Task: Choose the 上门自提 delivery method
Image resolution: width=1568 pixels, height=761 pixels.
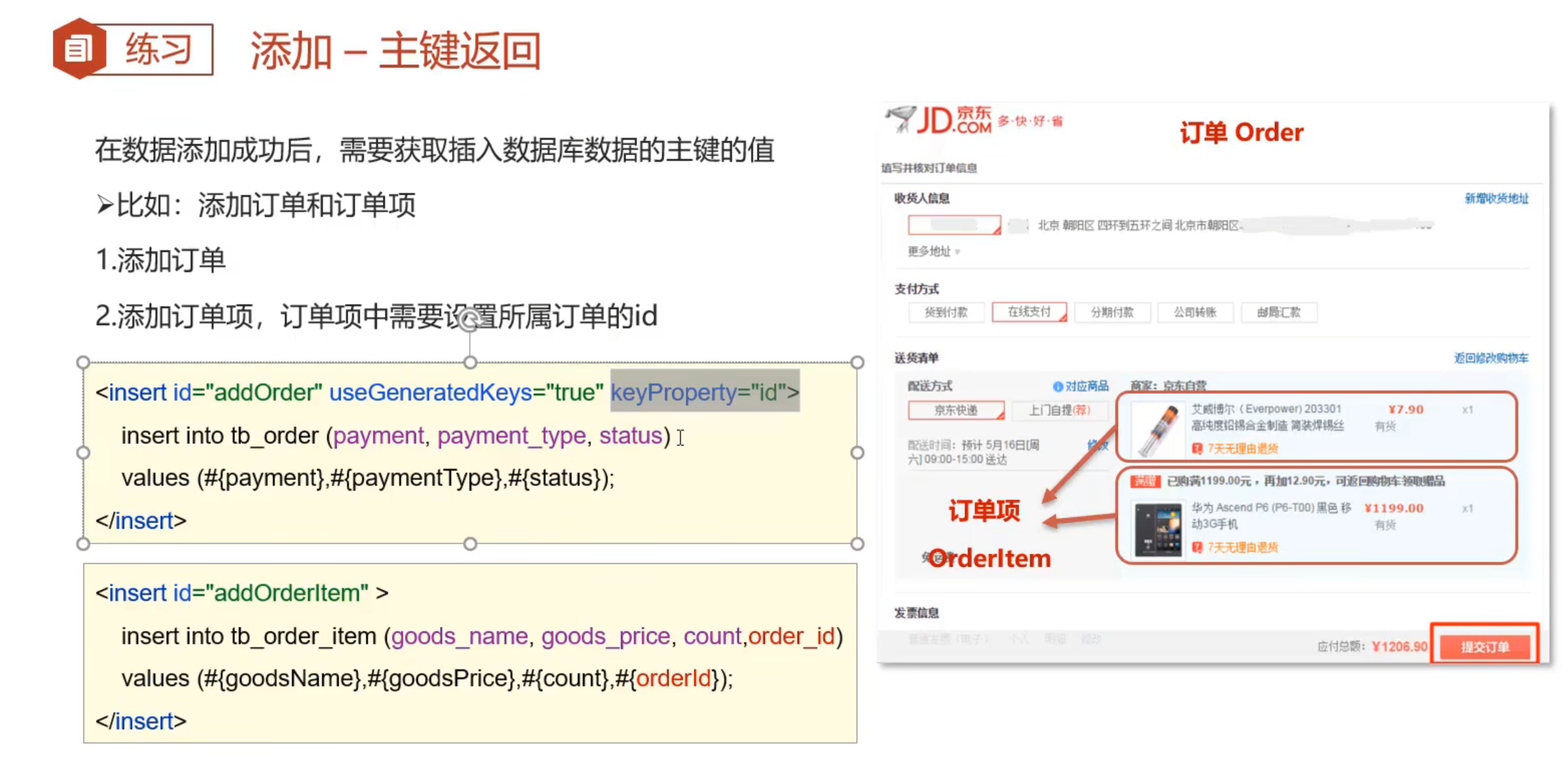Action: [x=1060, y=410]
